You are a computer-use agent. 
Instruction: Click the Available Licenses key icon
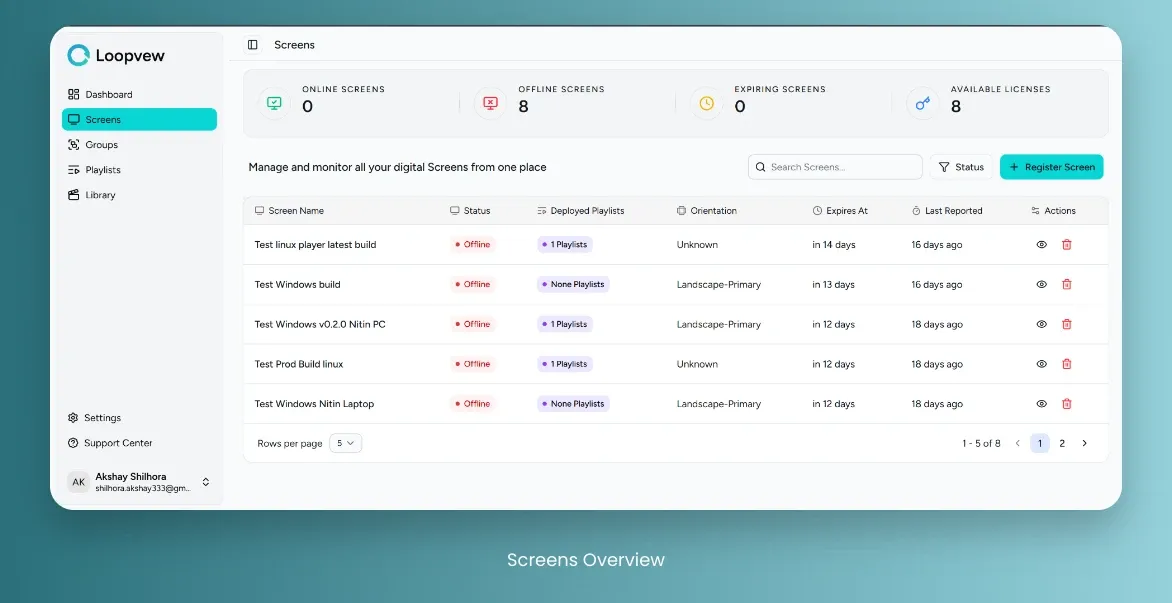click(x=922, y=103)
